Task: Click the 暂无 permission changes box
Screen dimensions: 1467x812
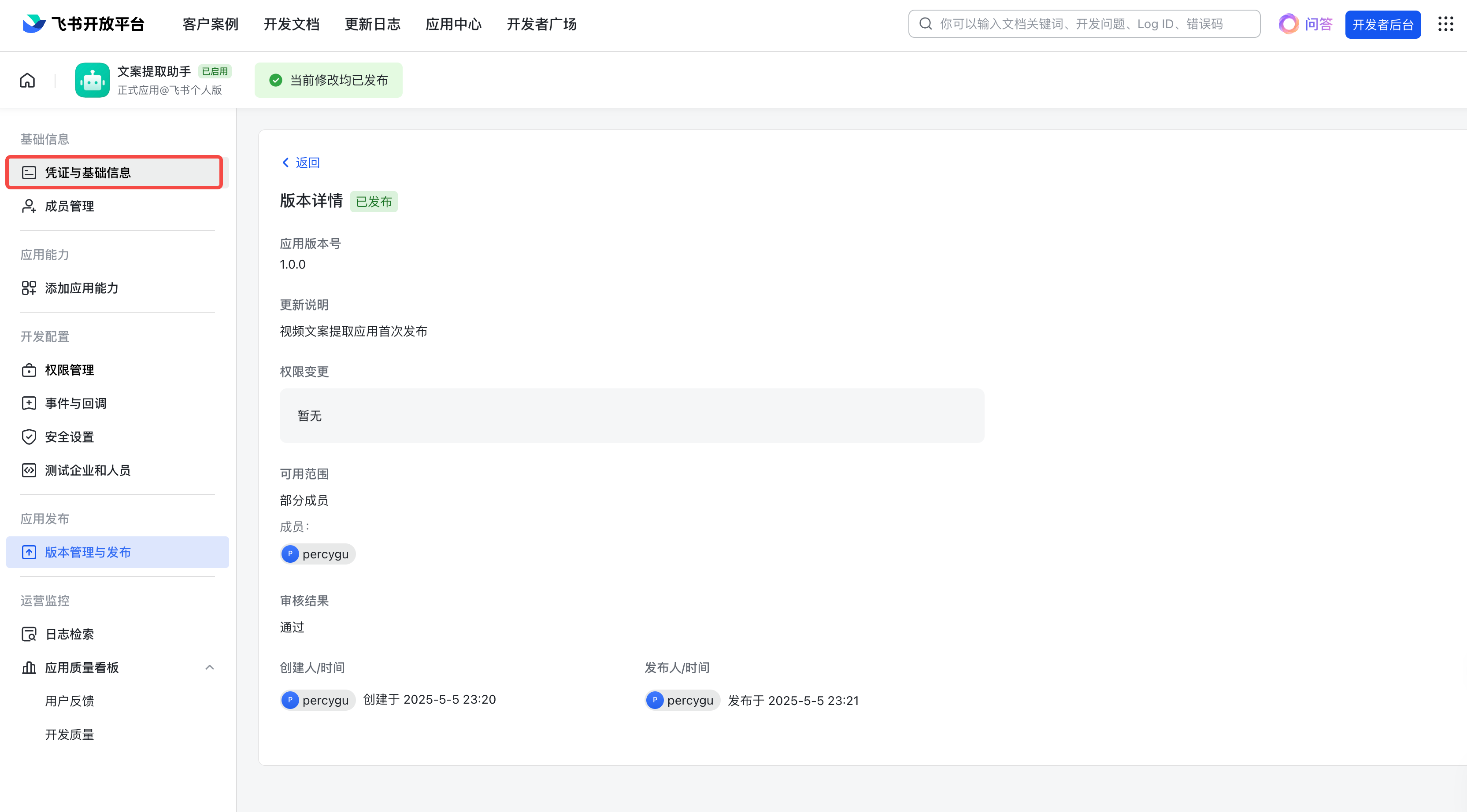Action: (x=632, y=416)
